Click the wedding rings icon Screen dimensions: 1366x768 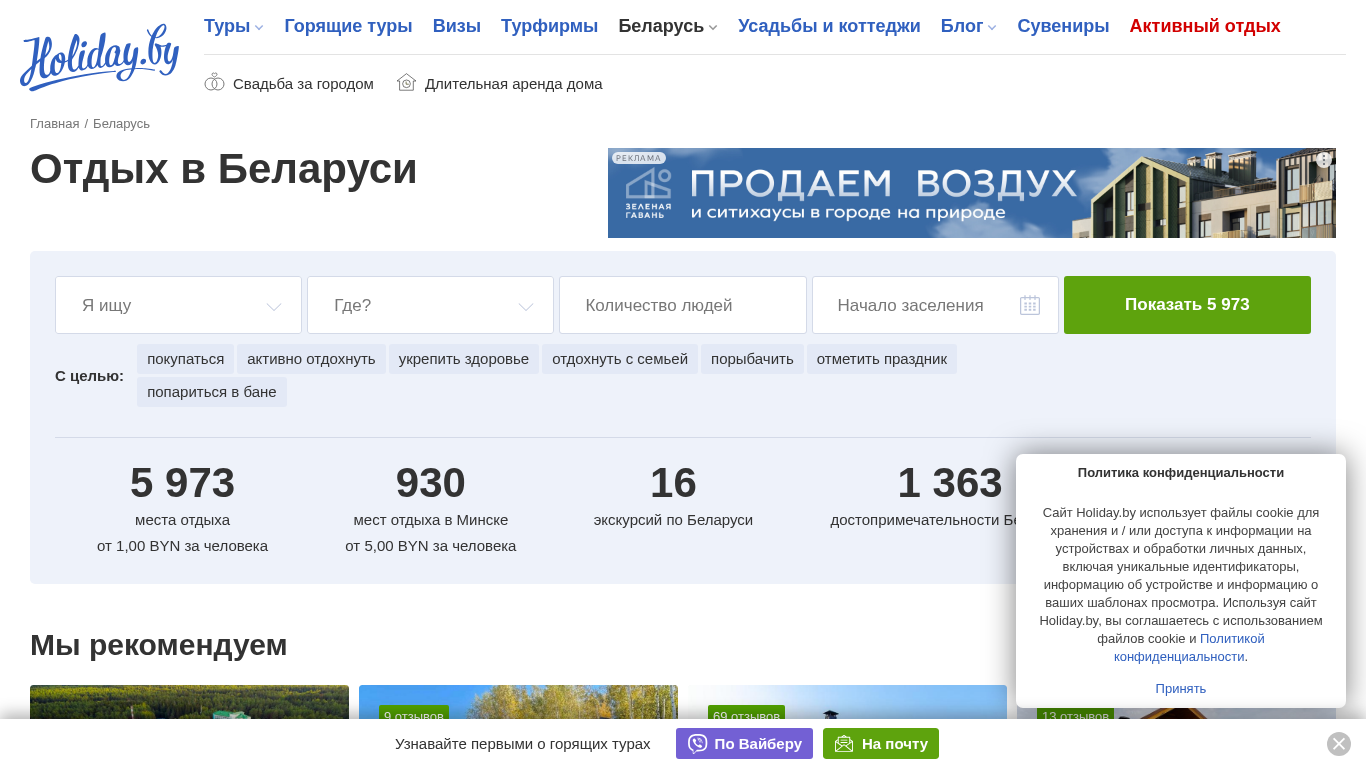point(214,83)
